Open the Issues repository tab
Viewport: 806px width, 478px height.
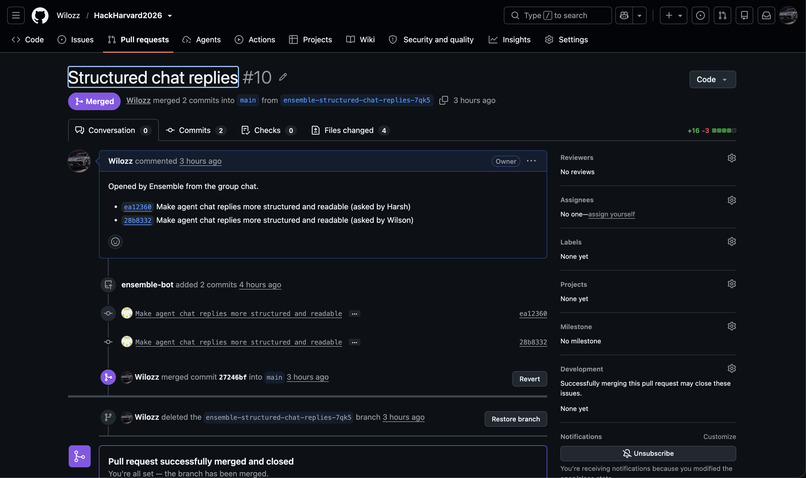[x=76, y=40]
